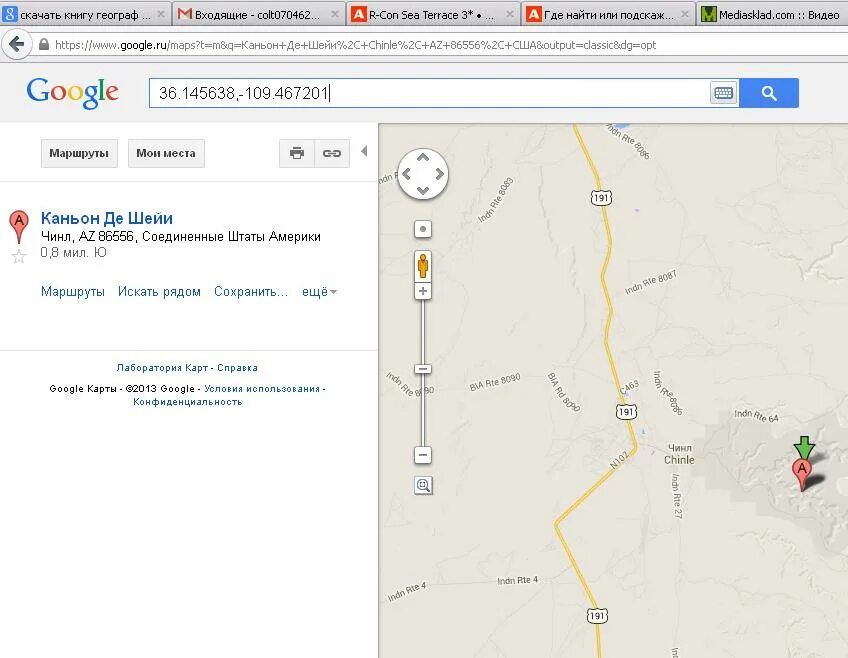Click the zoom slider handle
This screenshot has height=658, width=848.
click(422, 369)
